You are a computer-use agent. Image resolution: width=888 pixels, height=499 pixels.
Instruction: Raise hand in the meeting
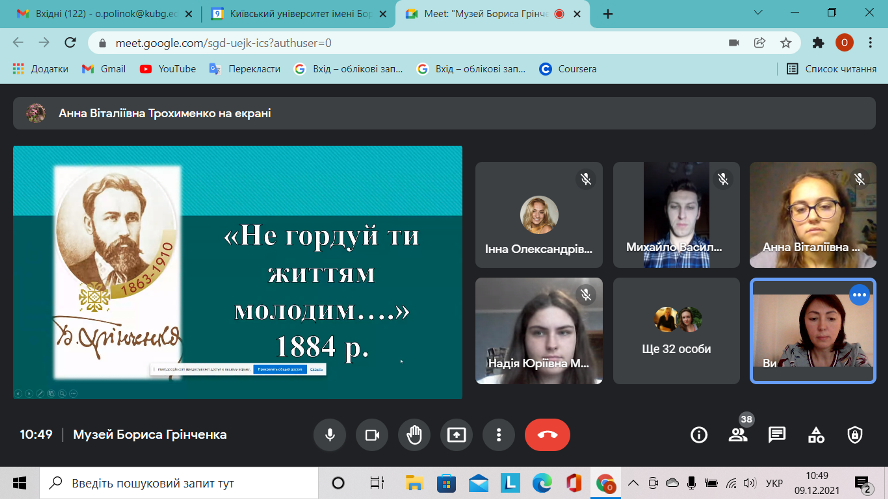414,435
